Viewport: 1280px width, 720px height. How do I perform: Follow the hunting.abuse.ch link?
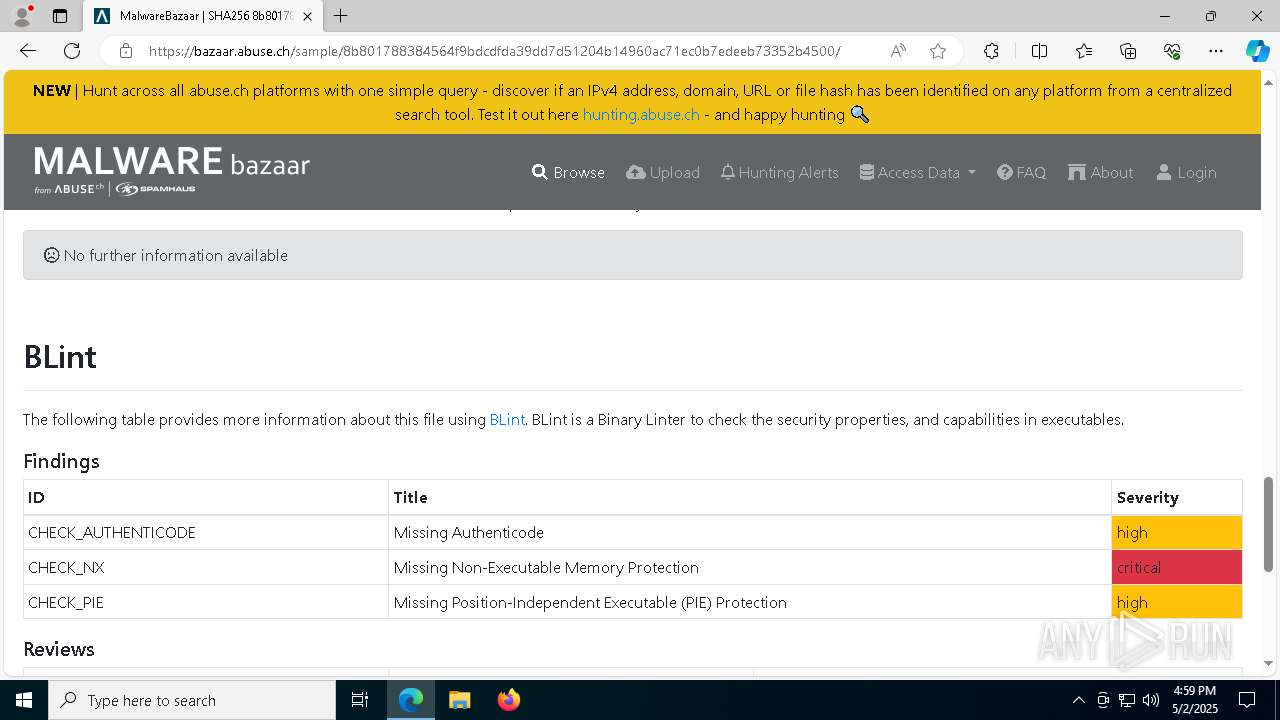pos(641,114)
